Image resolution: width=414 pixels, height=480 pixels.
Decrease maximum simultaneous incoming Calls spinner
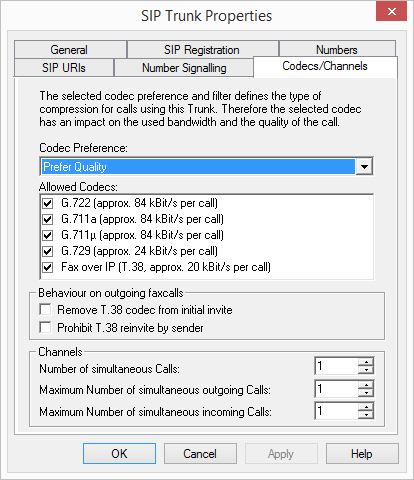[x=366, y=415]
